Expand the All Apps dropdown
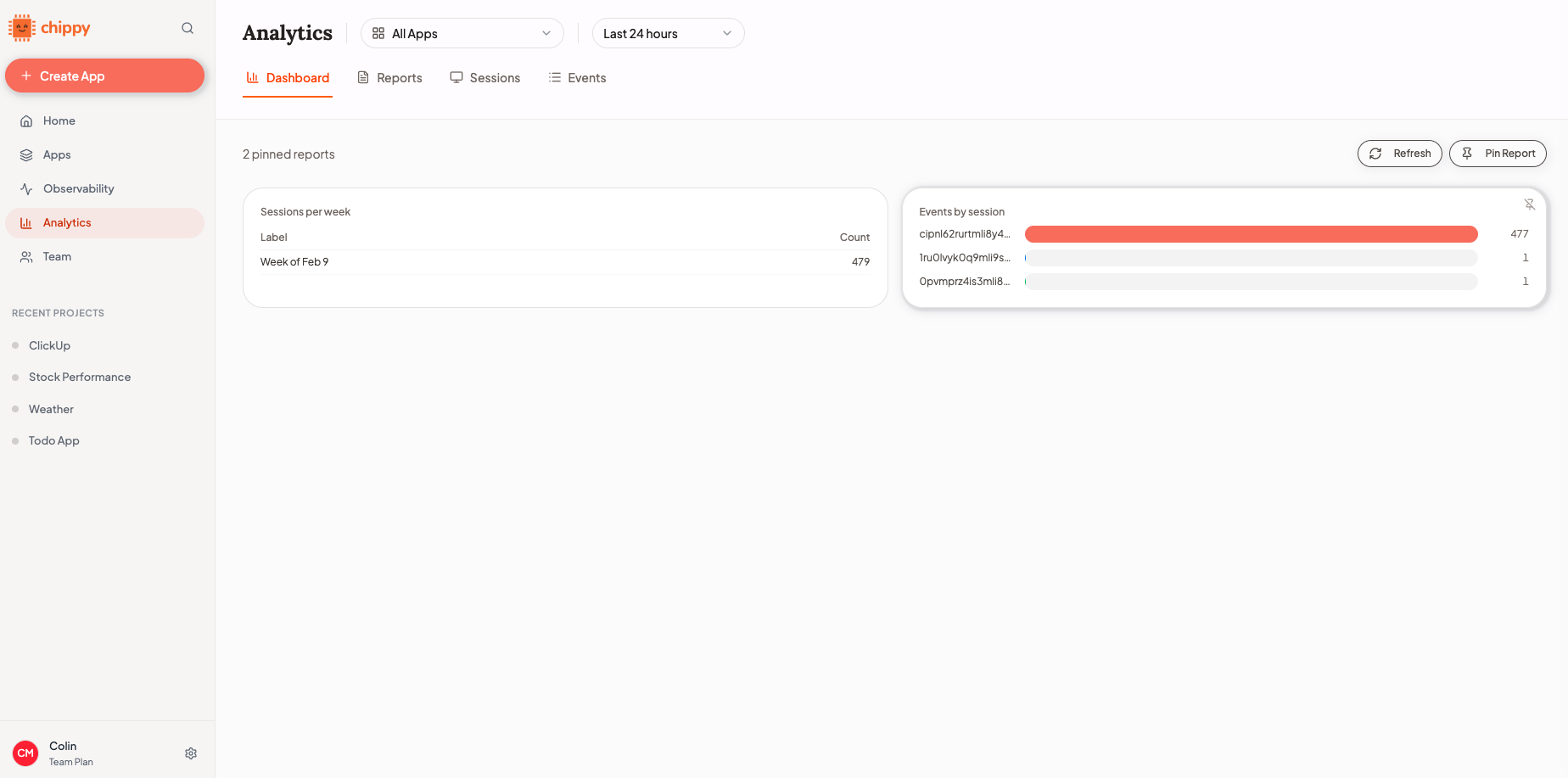Image resolution: width=1568 pixels, height=778 pixels. coord(462,33)
